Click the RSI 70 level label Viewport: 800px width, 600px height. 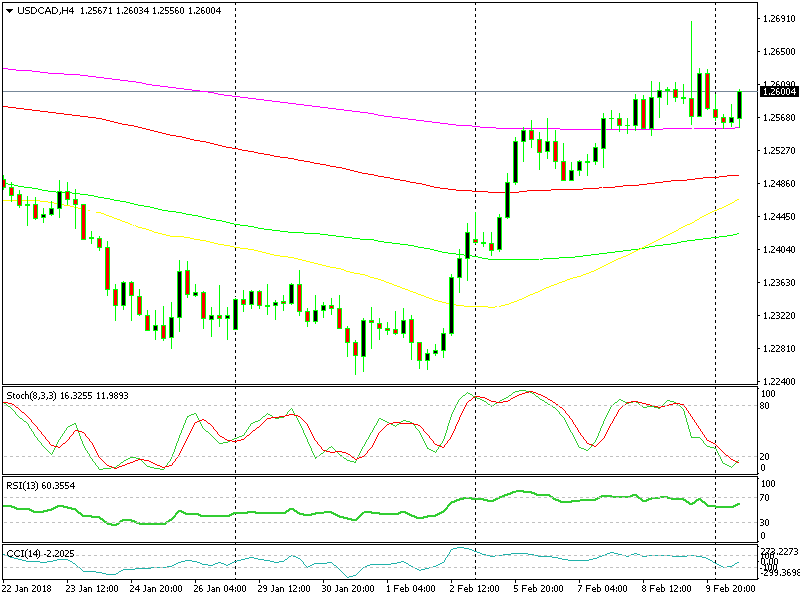(764, 498)
